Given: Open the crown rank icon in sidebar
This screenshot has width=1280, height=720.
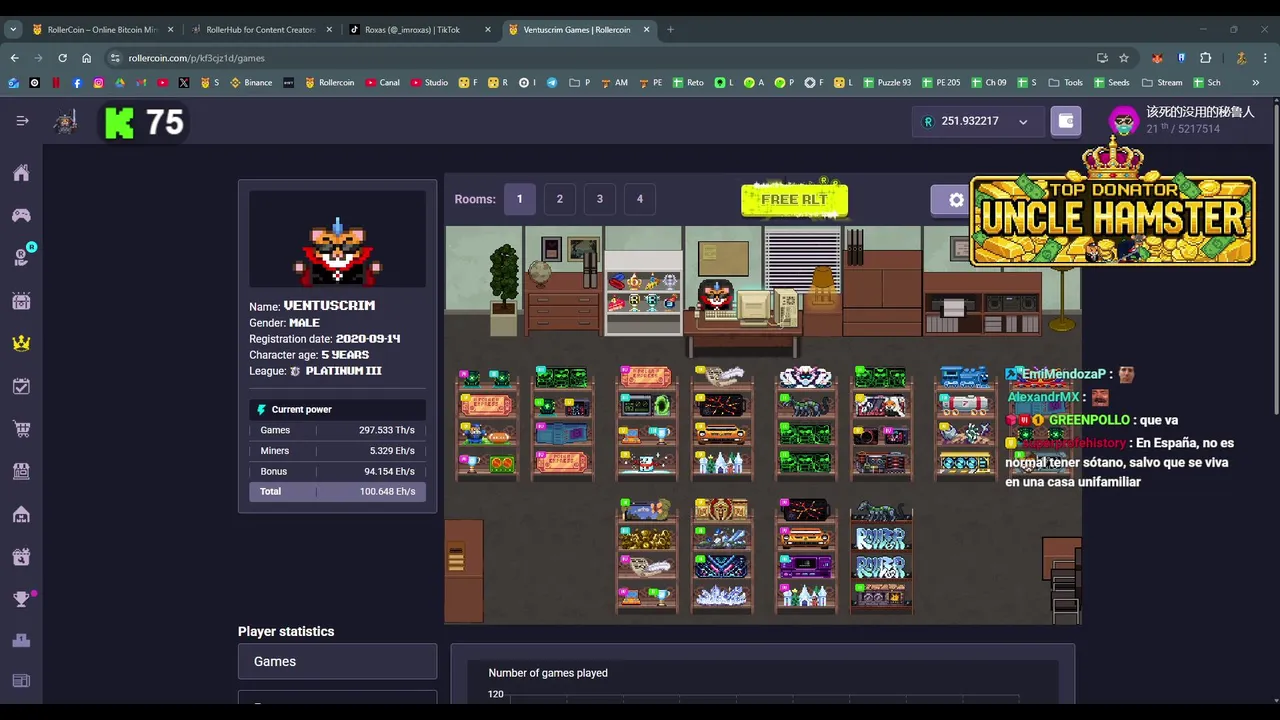Looking at the screenshot, I should 21,343.
